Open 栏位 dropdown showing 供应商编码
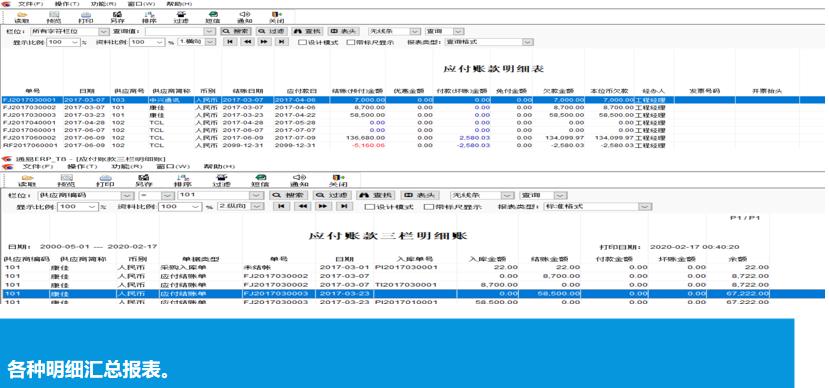The width and height of the screenshot is (829, 388). (126, 195)
